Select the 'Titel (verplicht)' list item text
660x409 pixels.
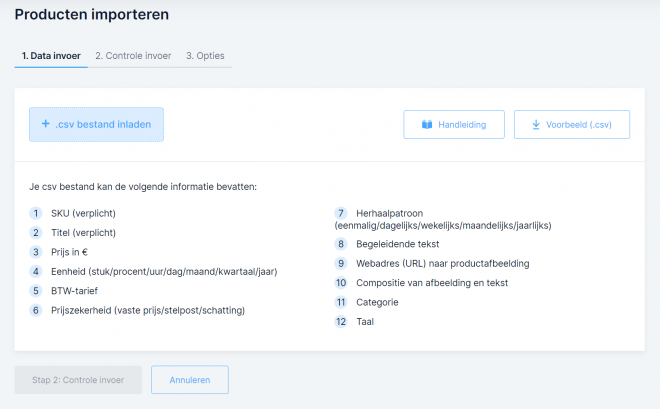[83, 232]
